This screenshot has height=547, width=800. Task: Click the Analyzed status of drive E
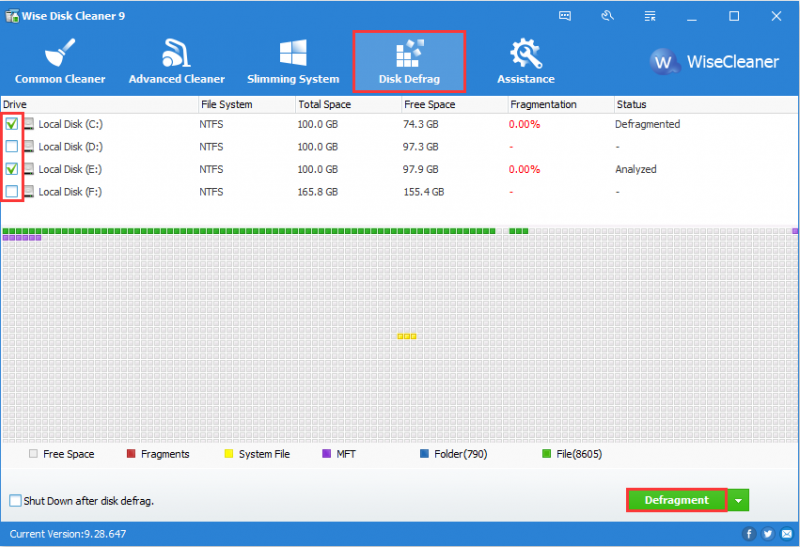(636, 169)
